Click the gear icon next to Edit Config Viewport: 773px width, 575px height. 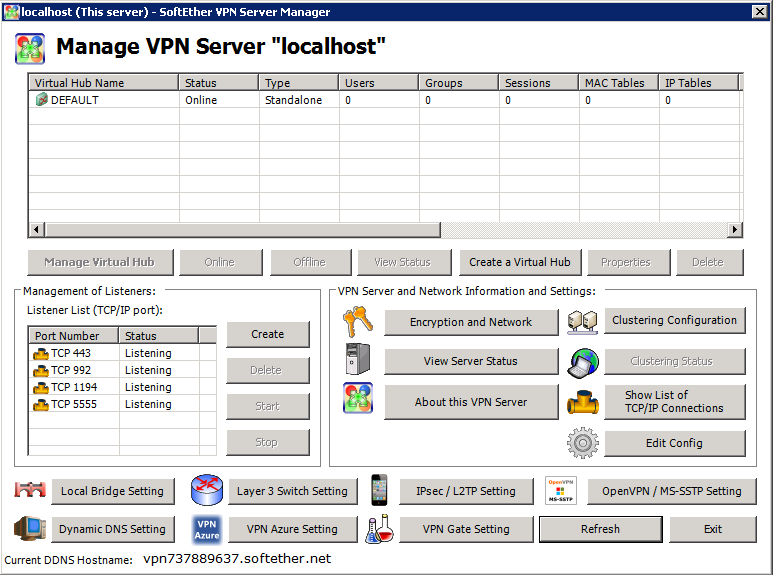point(581,442)
